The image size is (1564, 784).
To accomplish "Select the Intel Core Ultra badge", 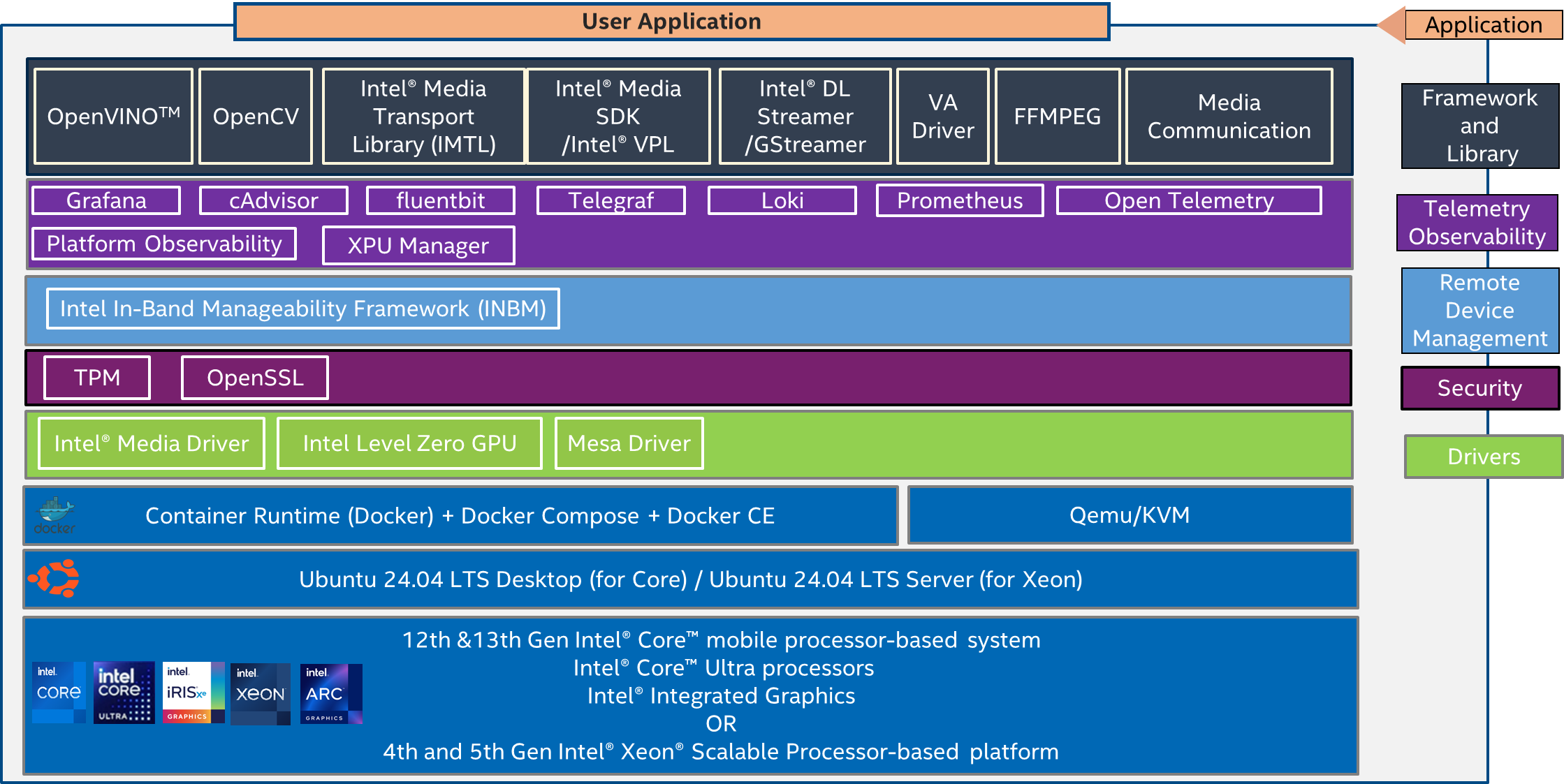I will [x=124, y=692].
